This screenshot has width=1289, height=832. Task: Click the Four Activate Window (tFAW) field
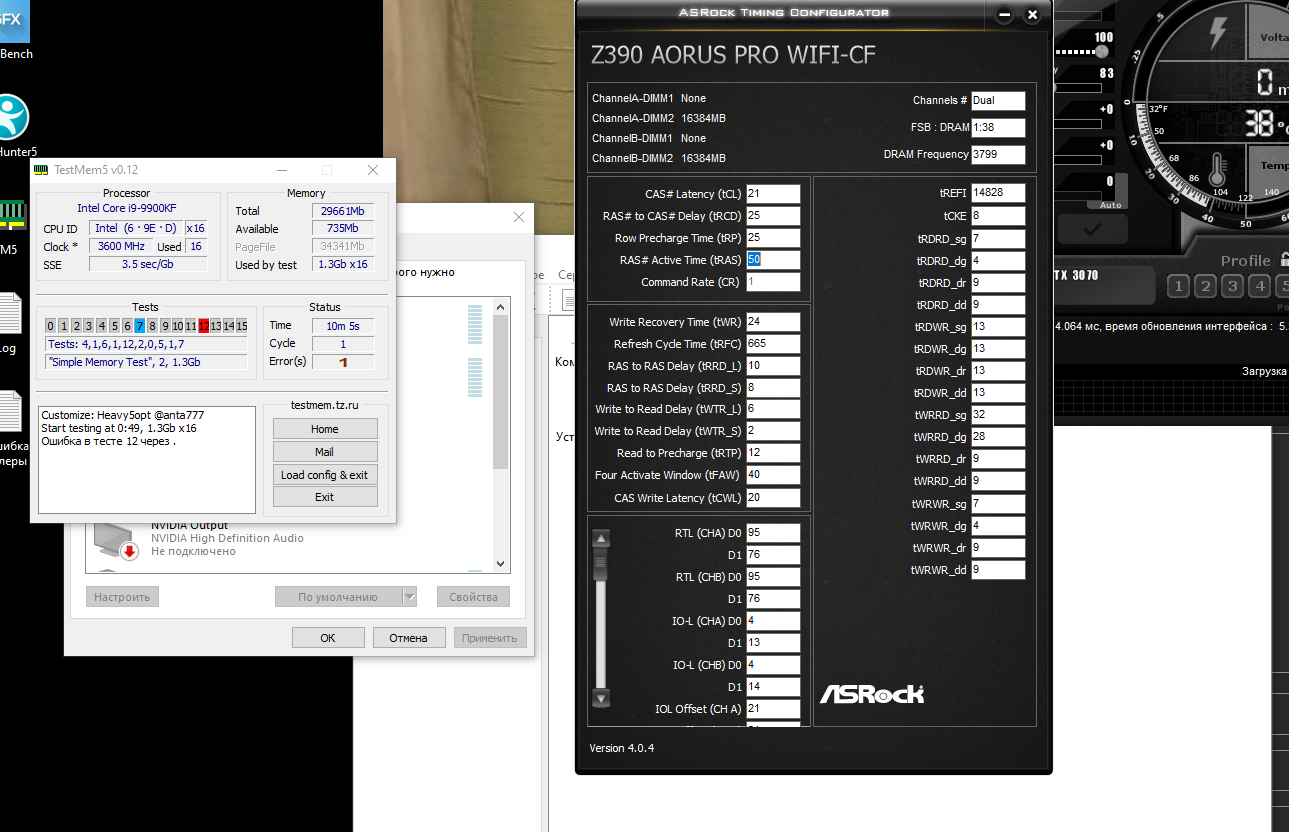point(773,475)
